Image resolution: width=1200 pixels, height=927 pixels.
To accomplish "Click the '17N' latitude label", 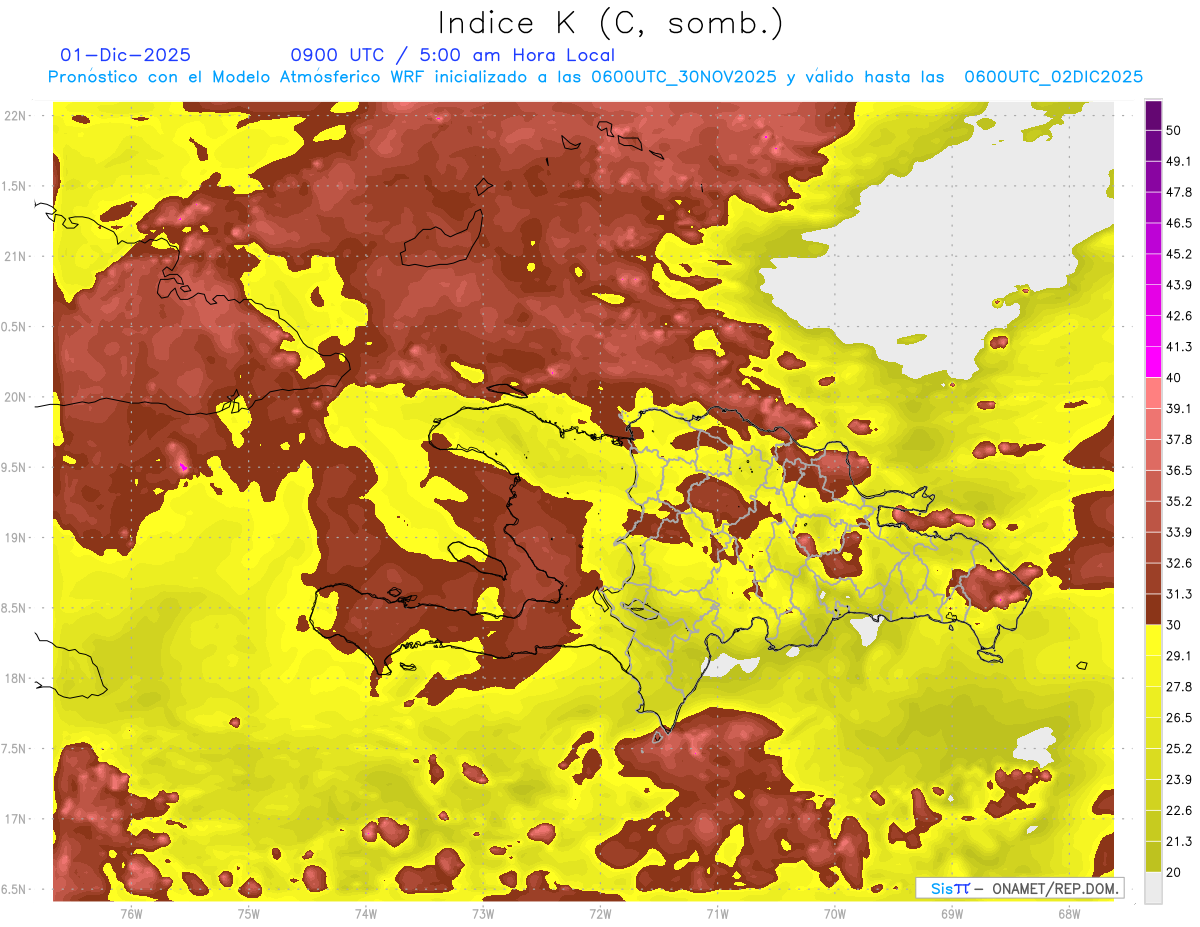I will (x=16, y=819).
